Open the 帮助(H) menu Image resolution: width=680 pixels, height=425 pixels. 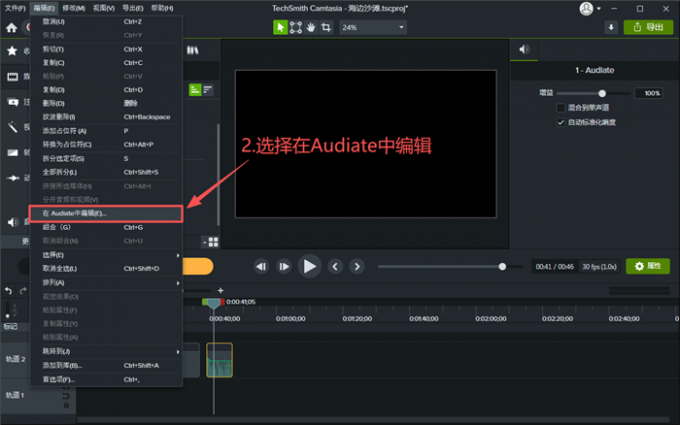162,8
